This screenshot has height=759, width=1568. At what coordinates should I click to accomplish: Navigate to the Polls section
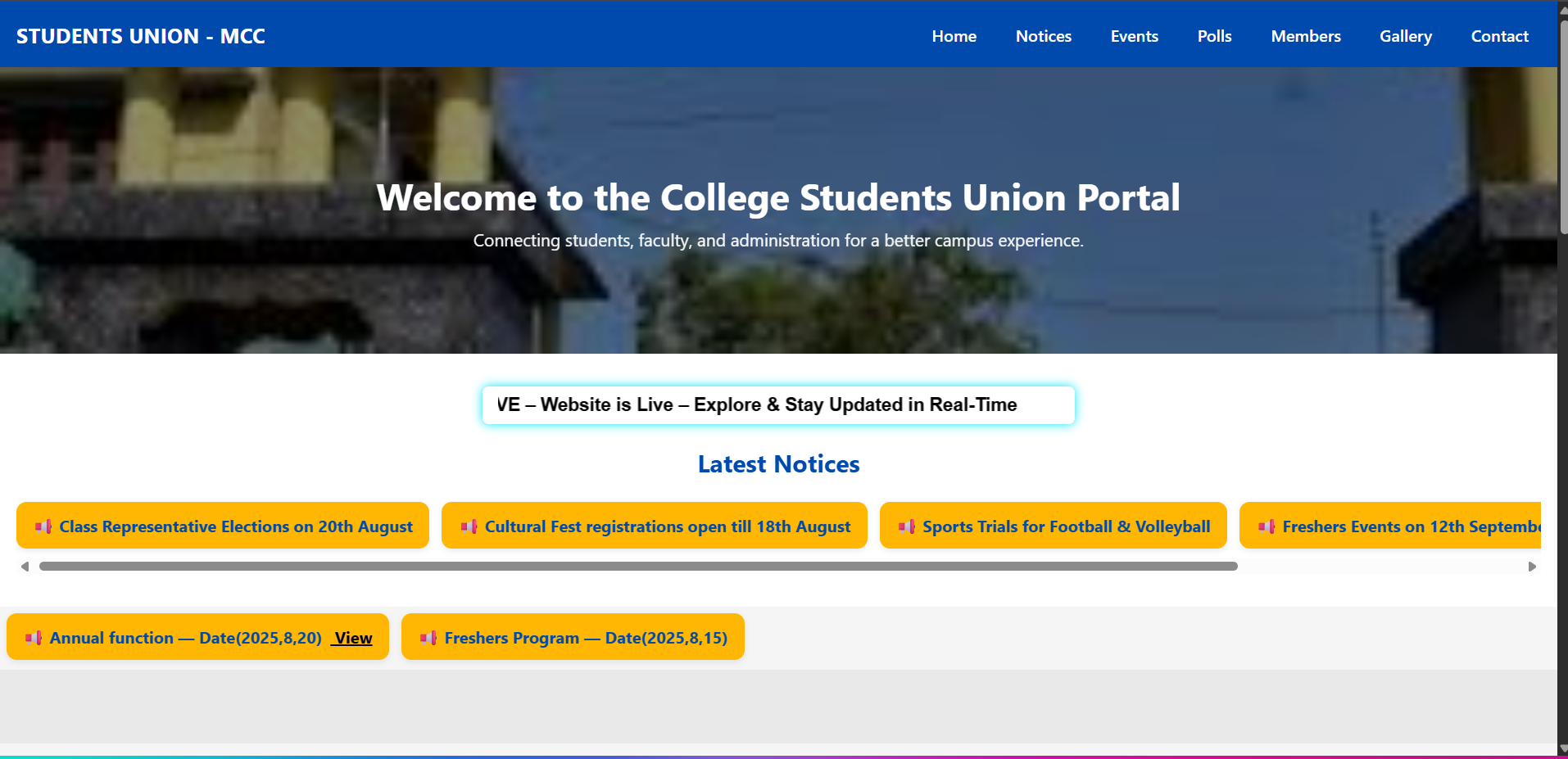[x=1214, y=36]
